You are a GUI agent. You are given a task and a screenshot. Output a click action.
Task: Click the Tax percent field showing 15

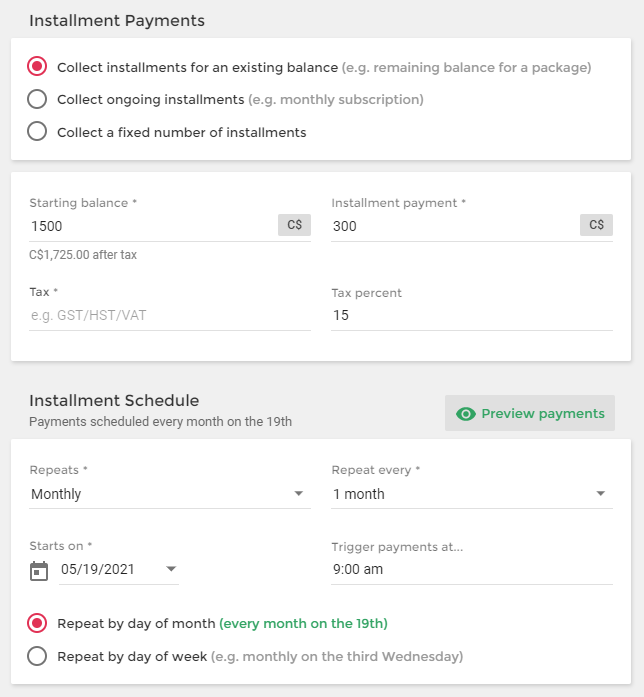pos(472,315)
